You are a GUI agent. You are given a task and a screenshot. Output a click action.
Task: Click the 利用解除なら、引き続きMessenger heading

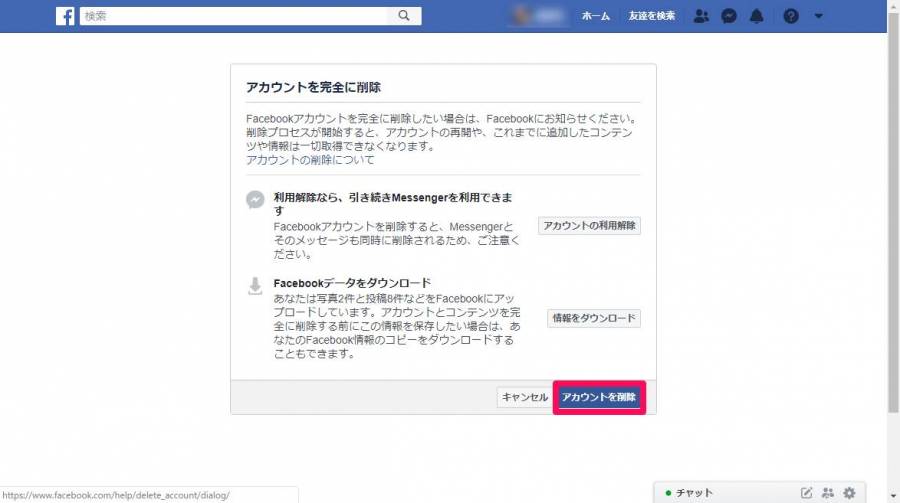coord(393,204)
